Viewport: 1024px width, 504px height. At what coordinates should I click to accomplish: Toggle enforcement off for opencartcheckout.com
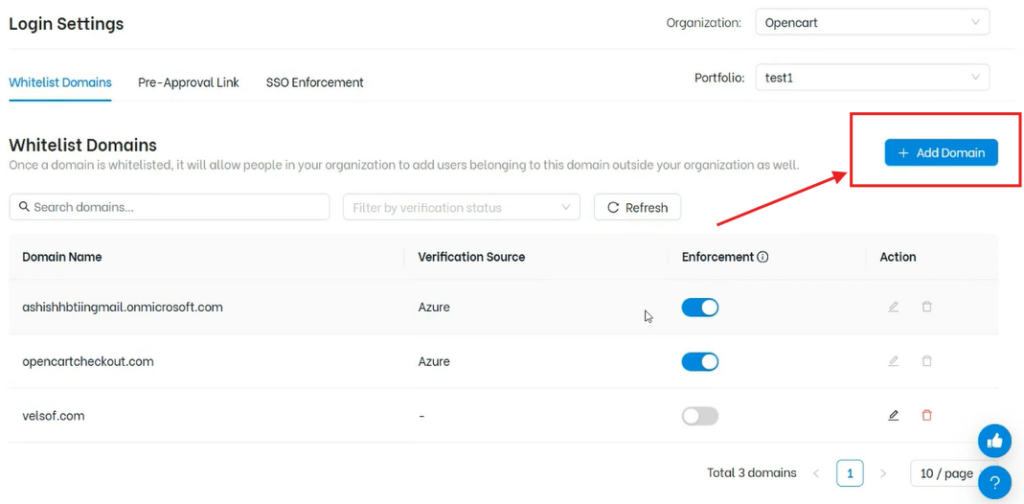pyautogui.click(x=700, y=361)
